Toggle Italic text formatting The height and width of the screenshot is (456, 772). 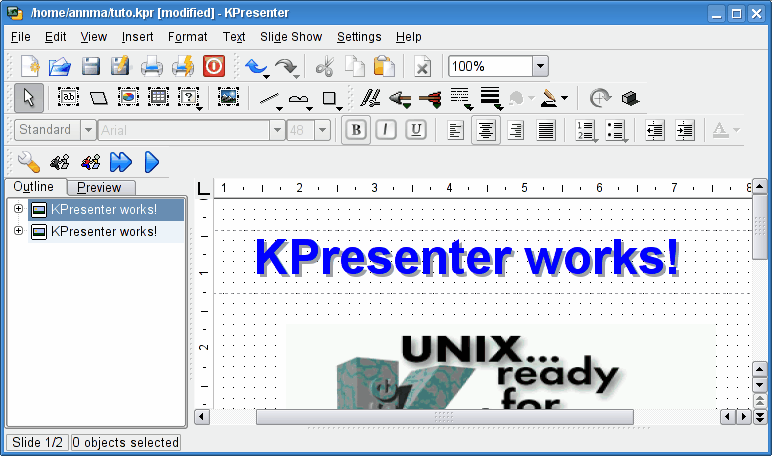point(386,130)
